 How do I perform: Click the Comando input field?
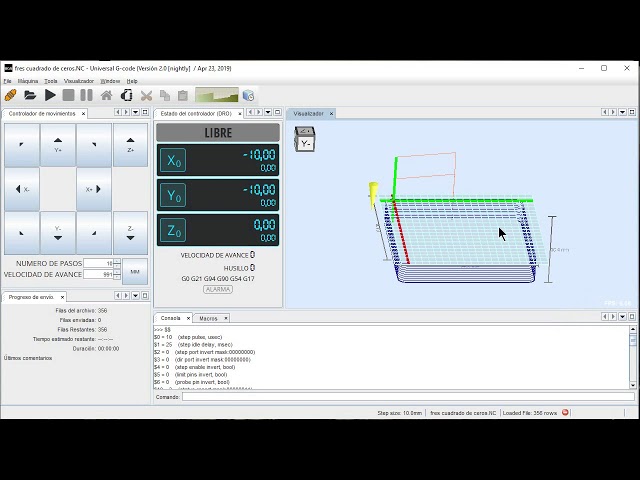[x=408, y=397]
